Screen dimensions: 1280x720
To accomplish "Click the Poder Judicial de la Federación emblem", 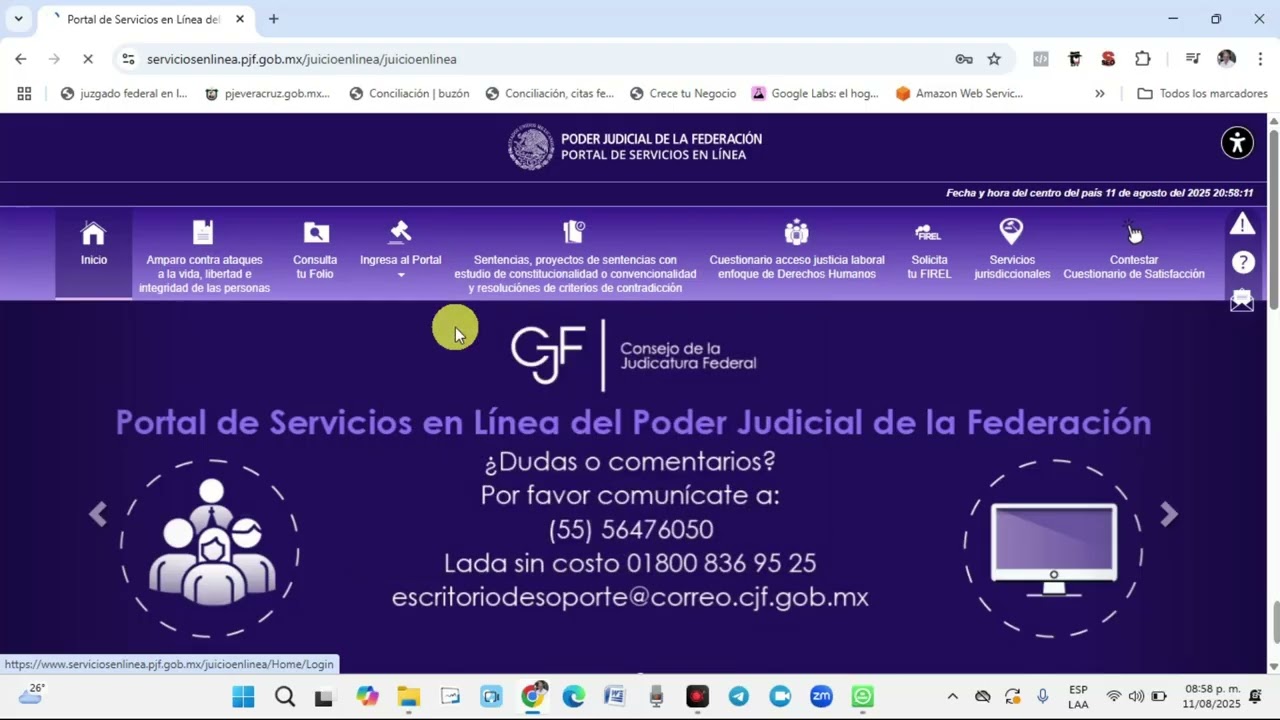I will click(530, 147).
